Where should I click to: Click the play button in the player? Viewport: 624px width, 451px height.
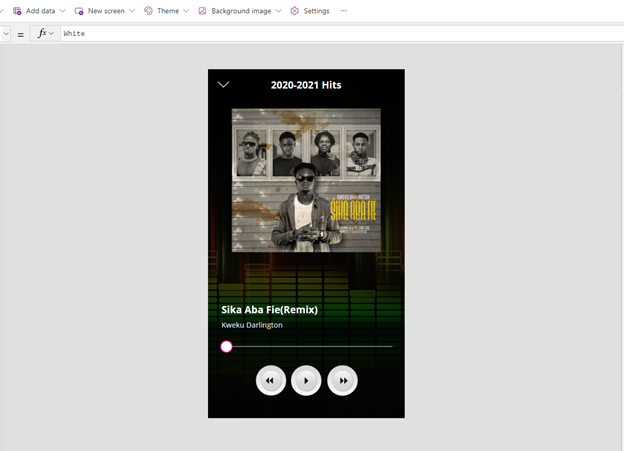(x=306, y=381)
